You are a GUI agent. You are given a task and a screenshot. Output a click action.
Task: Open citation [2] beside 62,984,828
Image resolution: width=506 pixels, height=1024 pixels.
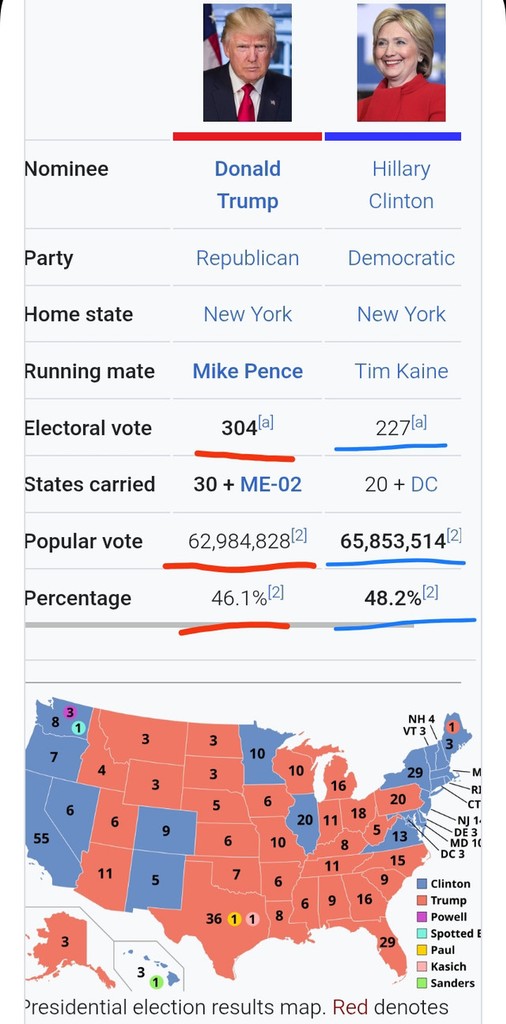pos(299,537)
